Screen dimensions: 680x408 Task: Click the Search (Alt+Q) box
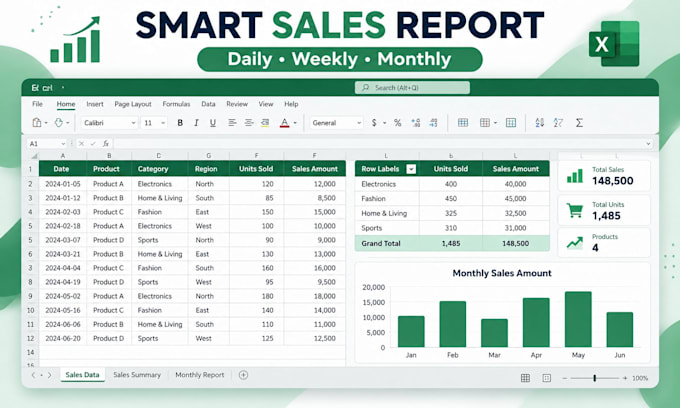[412, 88]
